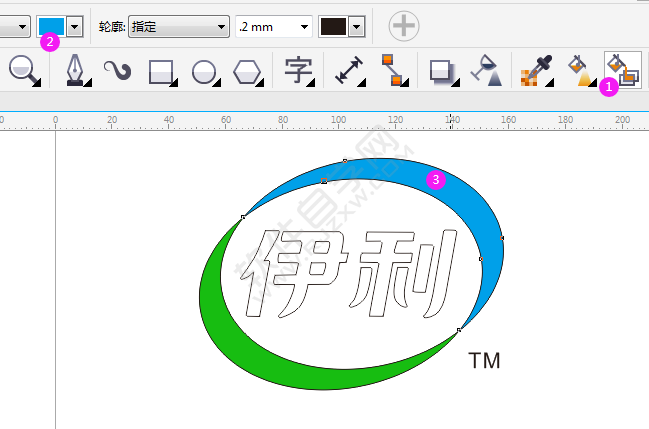The height and width of the screenshot is (429, 649).
Task: Select the Interactive Fill bucket tool
Action: click(582, 70)
